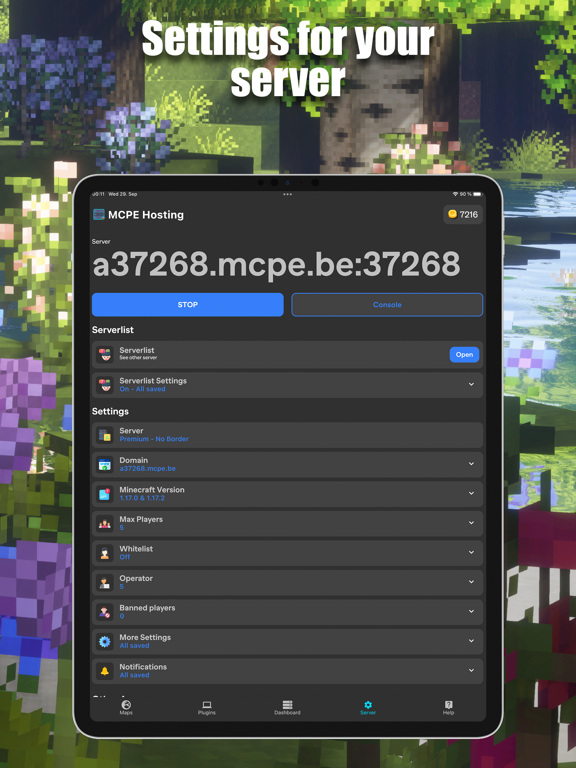Click the battery icon in status bar
The height and width of the screenshot is (768, 576).
[478, 194]
